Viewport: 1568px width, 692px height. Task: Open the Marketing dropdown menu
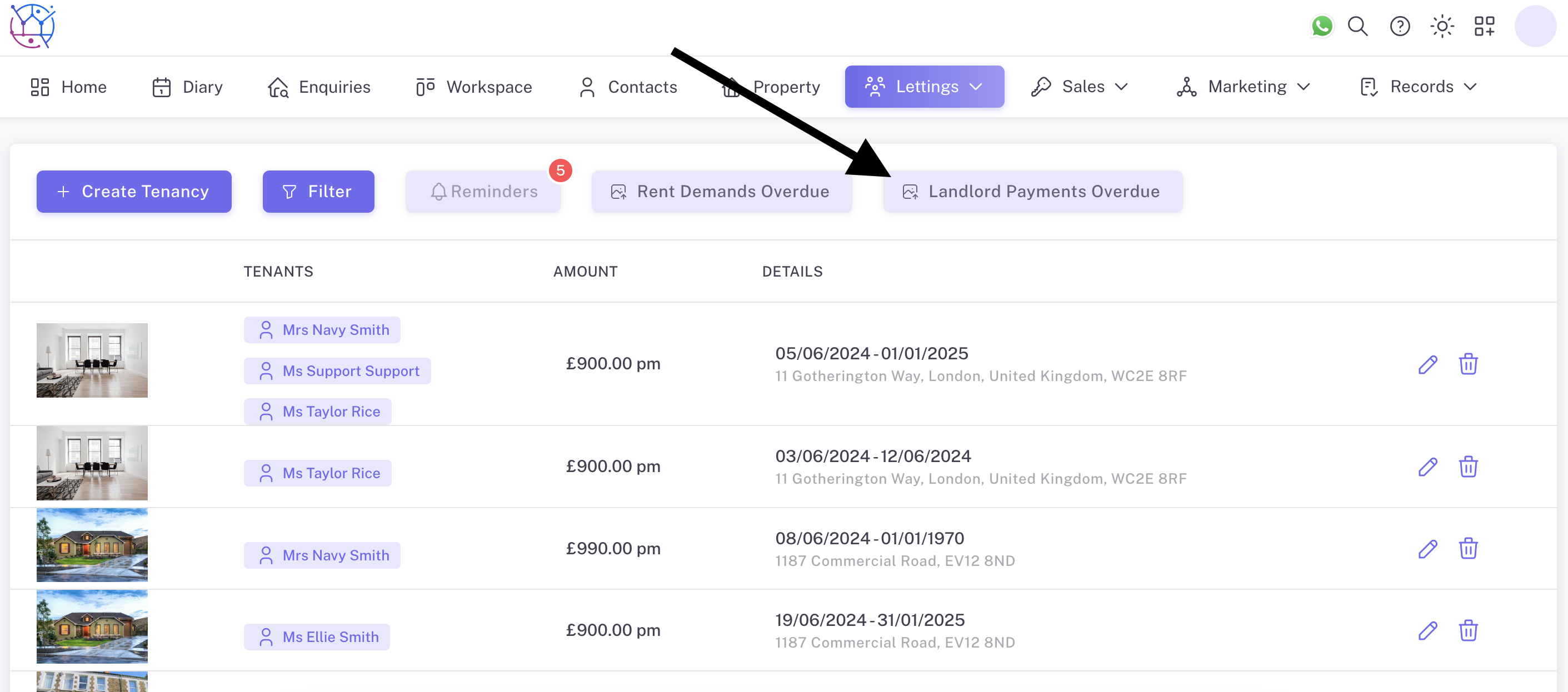pos(1243,87)
